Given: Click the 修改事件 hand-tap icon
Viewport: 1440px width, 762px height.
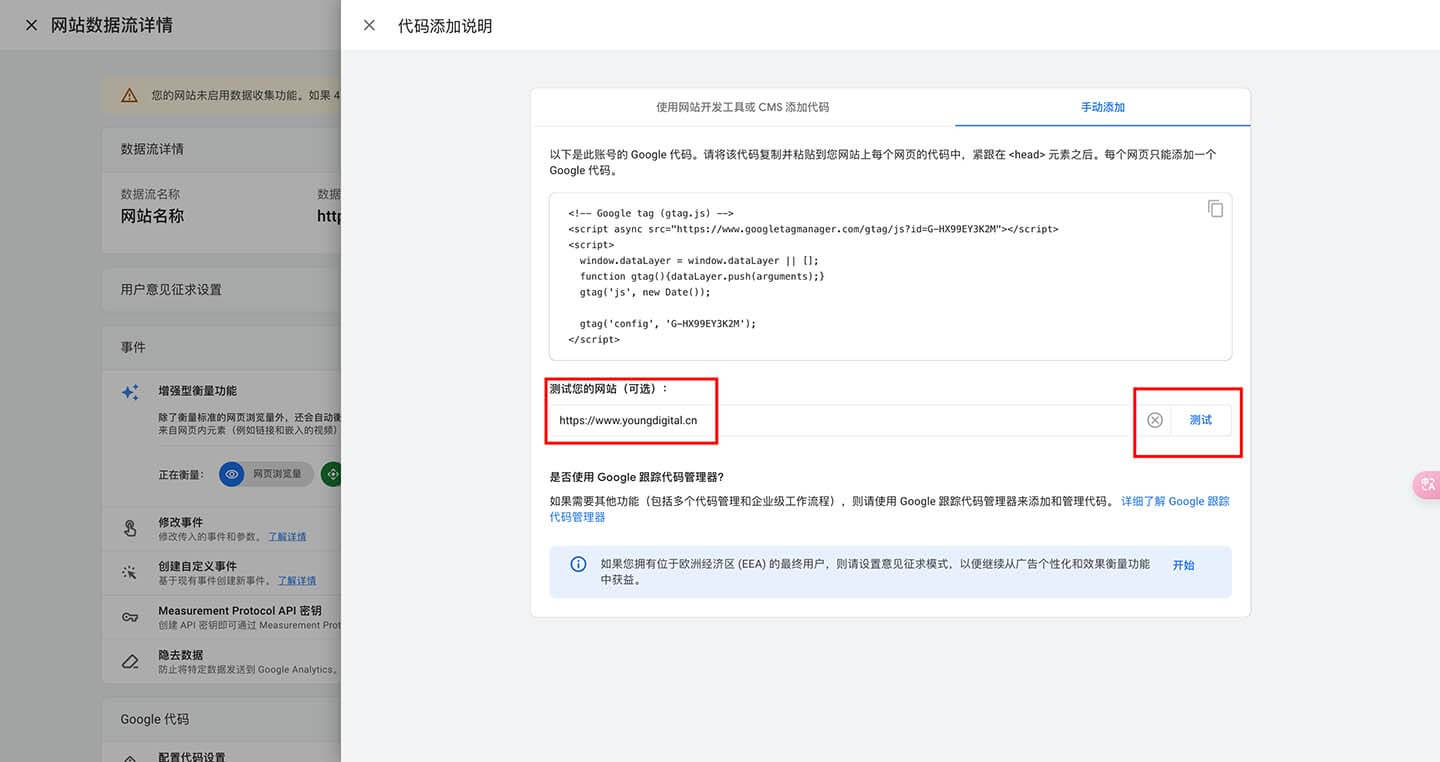Looking at the screenshot, I should 130,528.
